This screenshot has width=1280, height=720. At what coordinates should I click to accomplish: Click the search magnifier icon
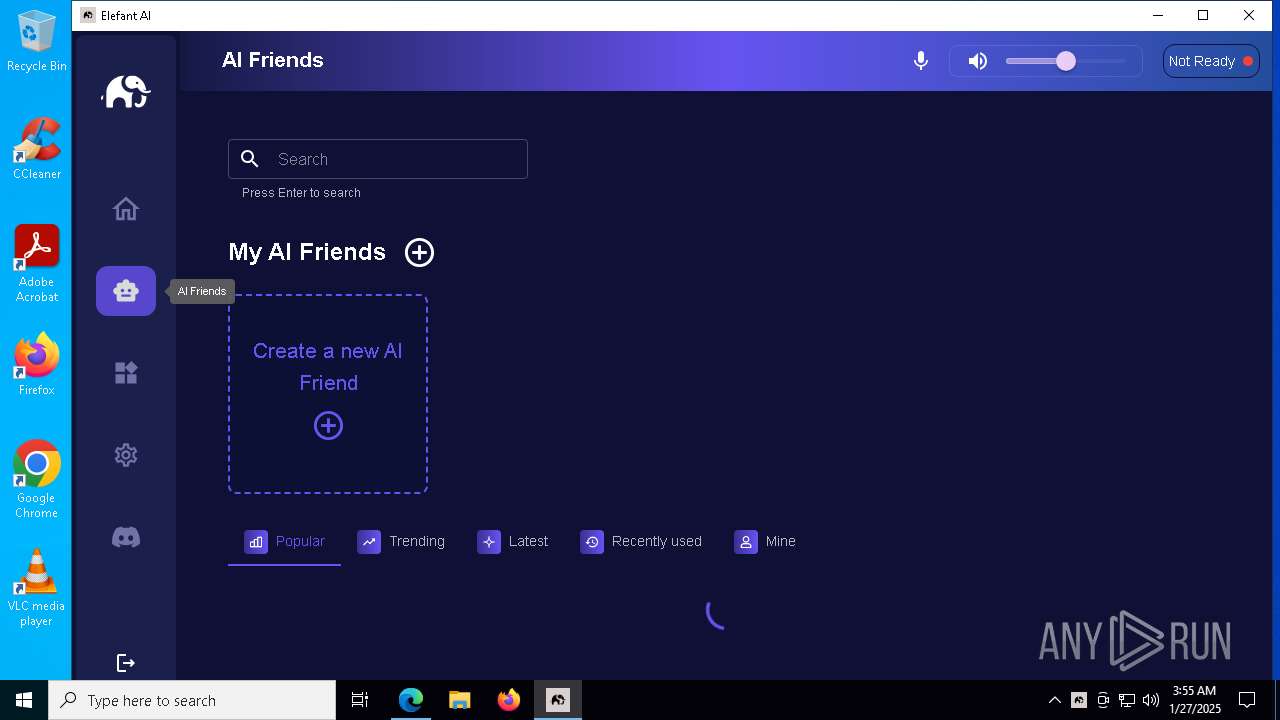(x=250, y=159)
